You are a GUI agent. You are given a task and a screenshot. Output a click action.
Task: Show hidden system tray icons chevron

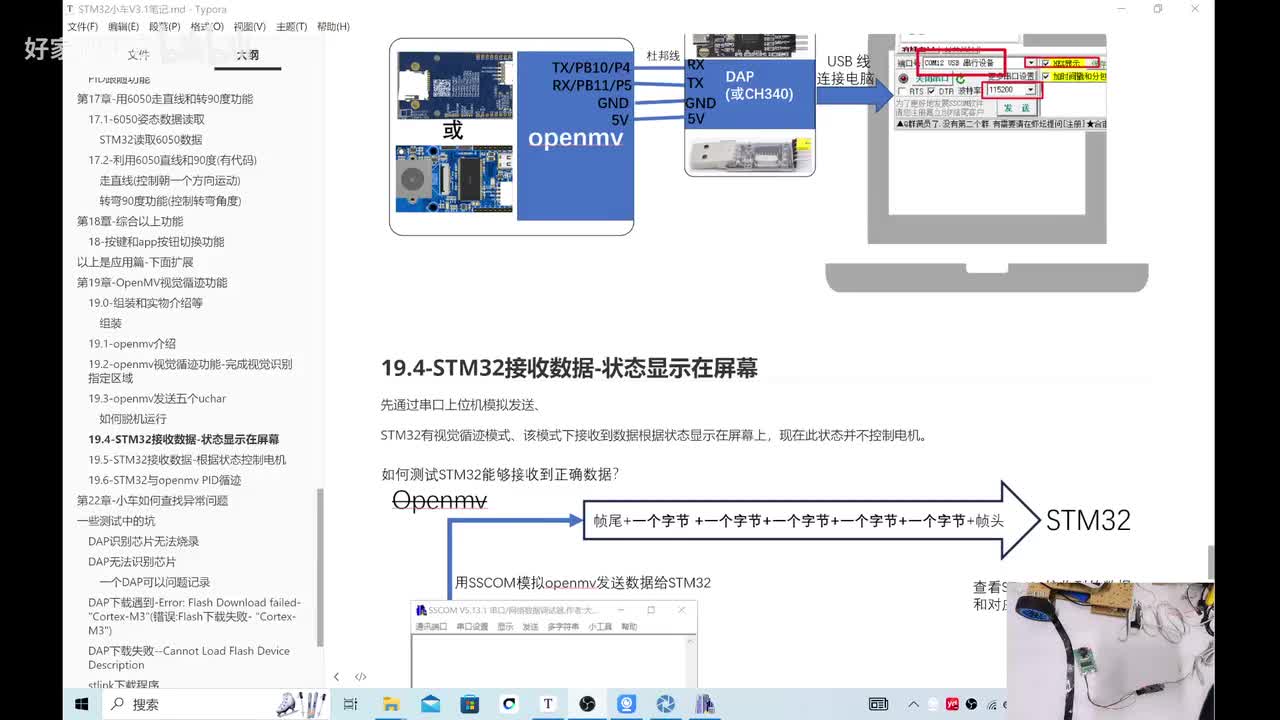[x=914, y=704]
